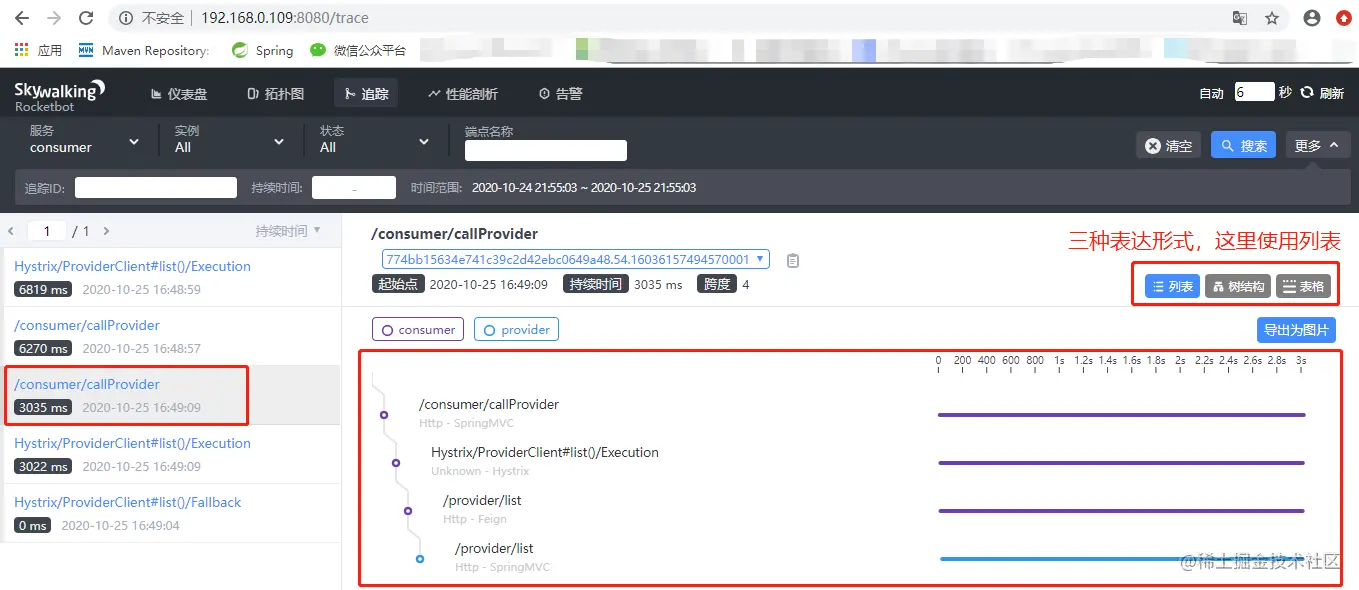Select the 3035 ms /consumer/callProvider trace
This screenshot has width=1359, height=590.
[x=170, y=396]
